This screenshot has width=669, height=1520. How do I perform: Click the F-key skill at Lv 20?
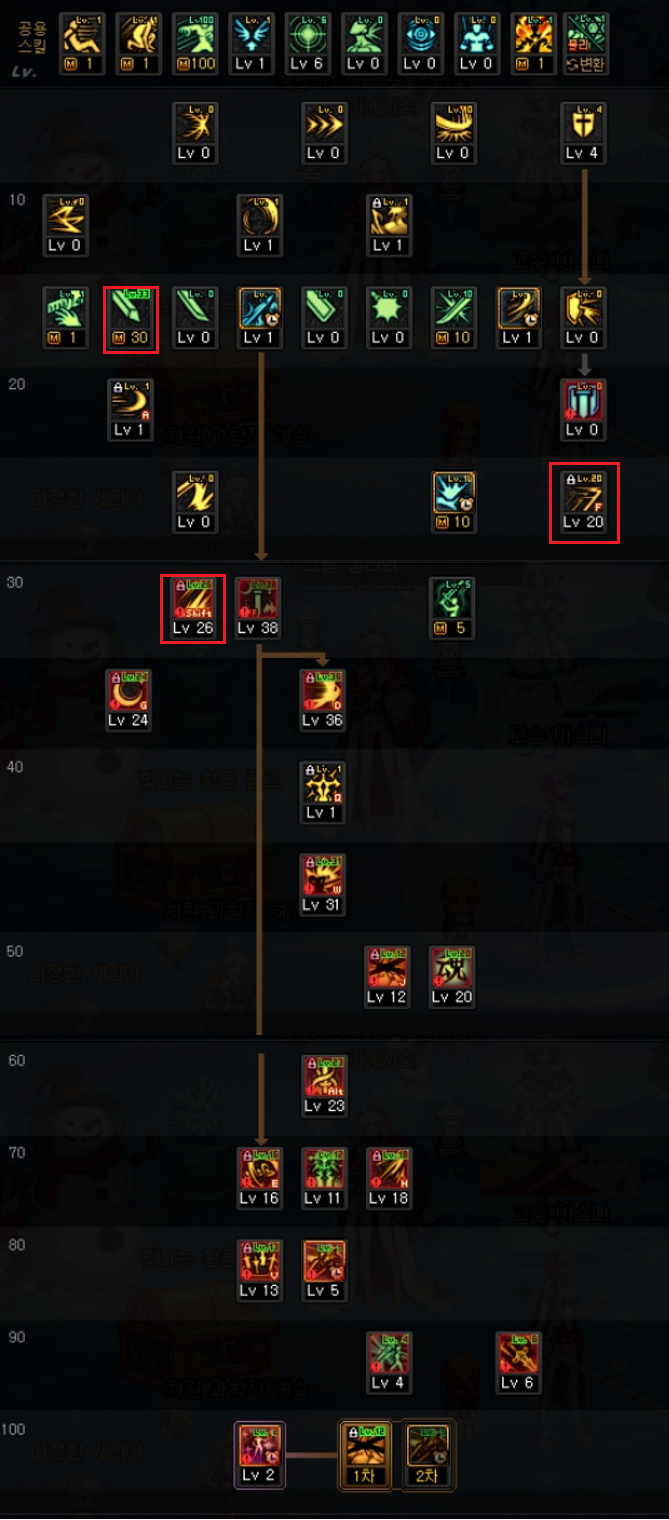[x=584, y=502]
